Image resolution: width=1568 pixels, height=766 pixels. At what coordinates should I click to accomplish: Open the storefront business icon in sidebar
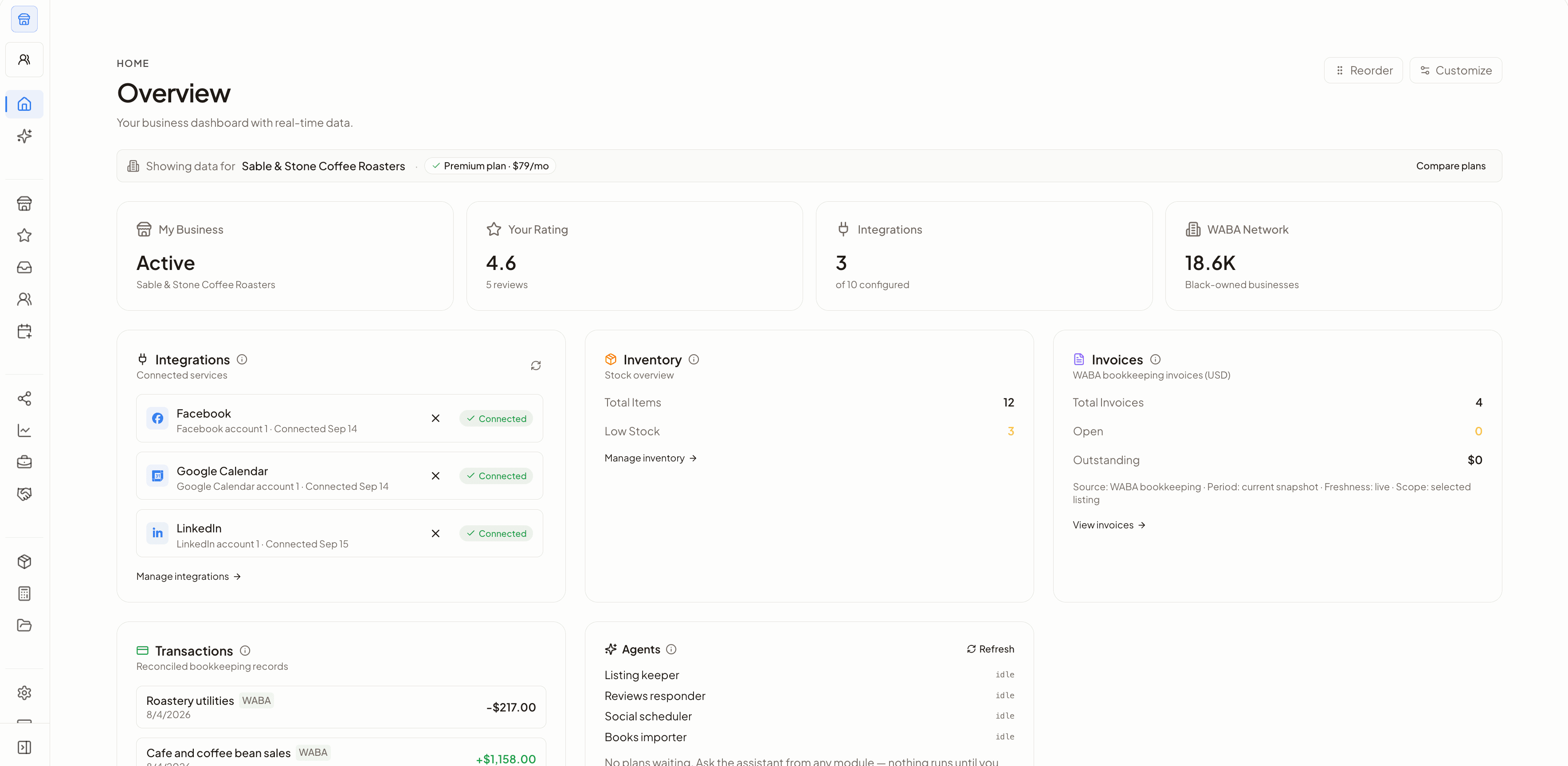click(24, 203)
